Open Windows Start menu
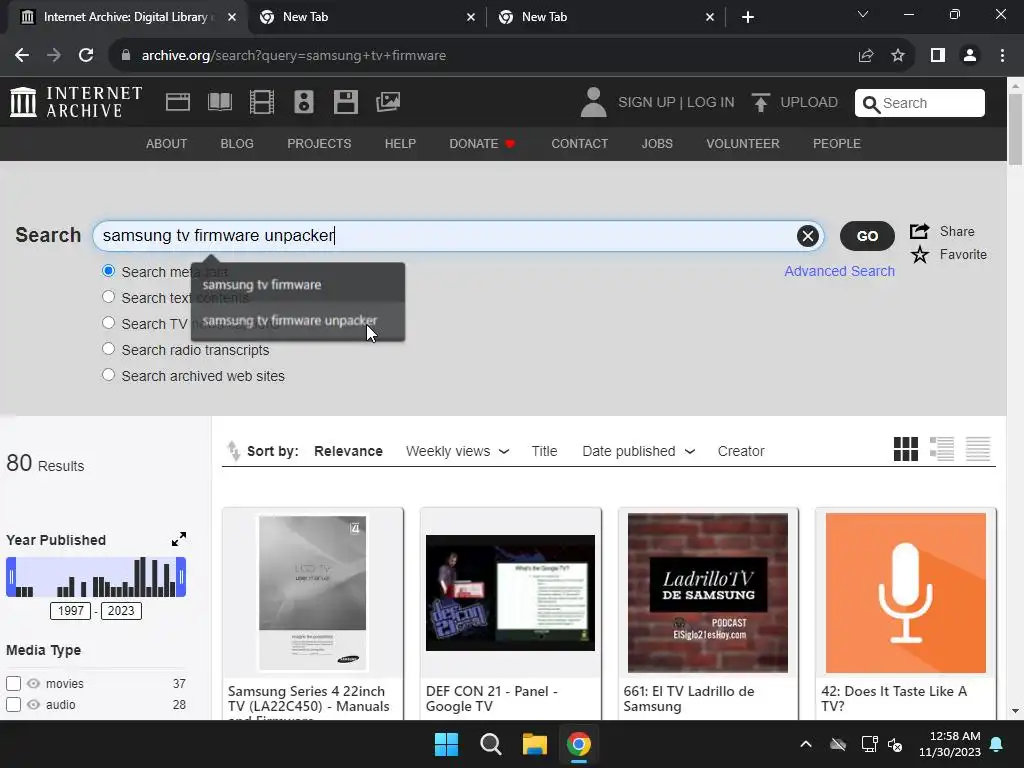The width and height of the screenshot is (1024, 768). tap(447, 744)
